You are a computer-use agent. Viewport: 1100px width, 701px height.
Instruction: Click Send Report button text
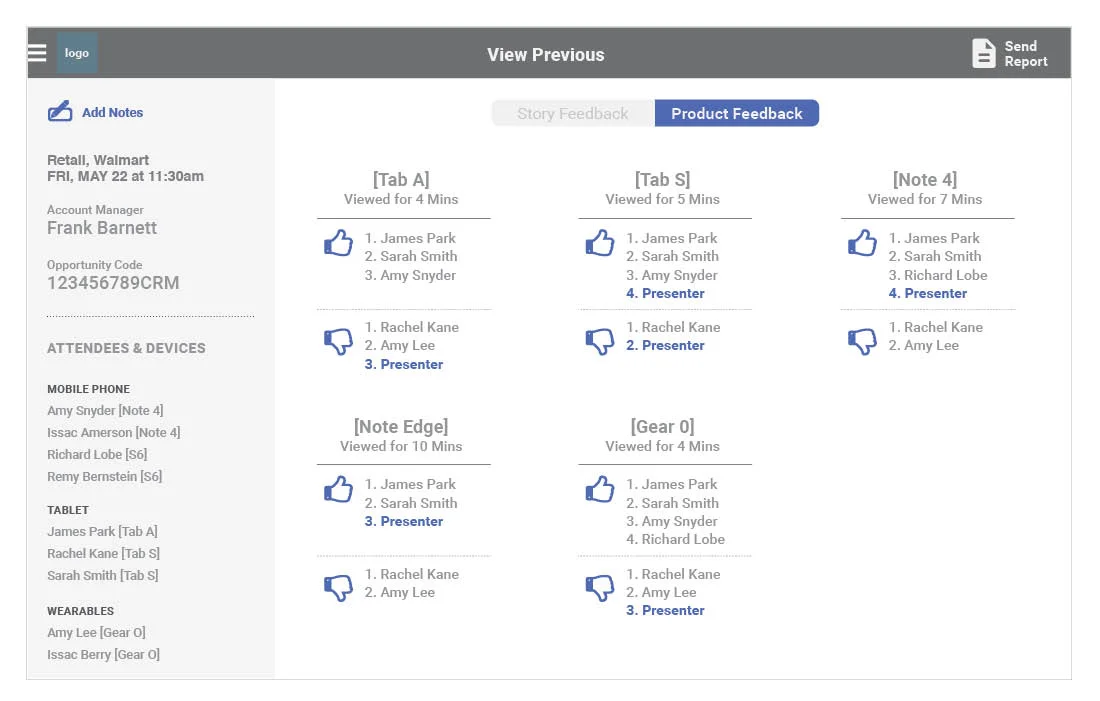click(x=1026, y=53)
